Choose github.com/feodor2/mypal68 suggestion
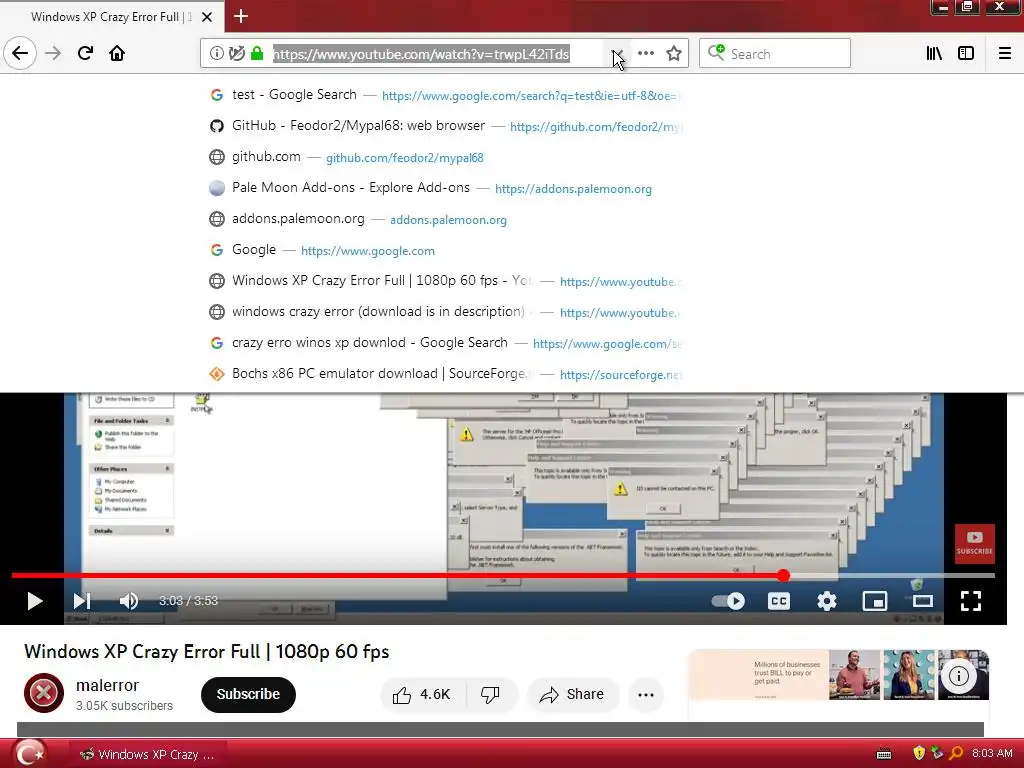Screen dimensions: 1024x768 coord(444,157)
